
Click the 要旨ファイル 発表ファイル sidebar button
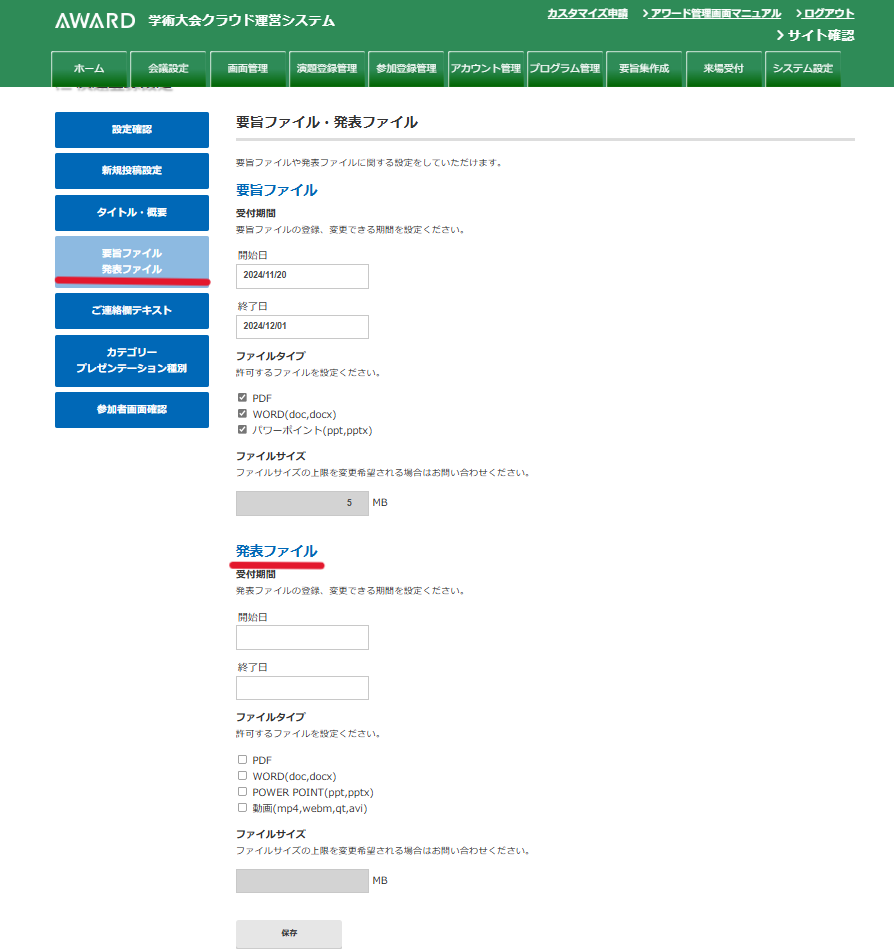(x=132, y=261)
